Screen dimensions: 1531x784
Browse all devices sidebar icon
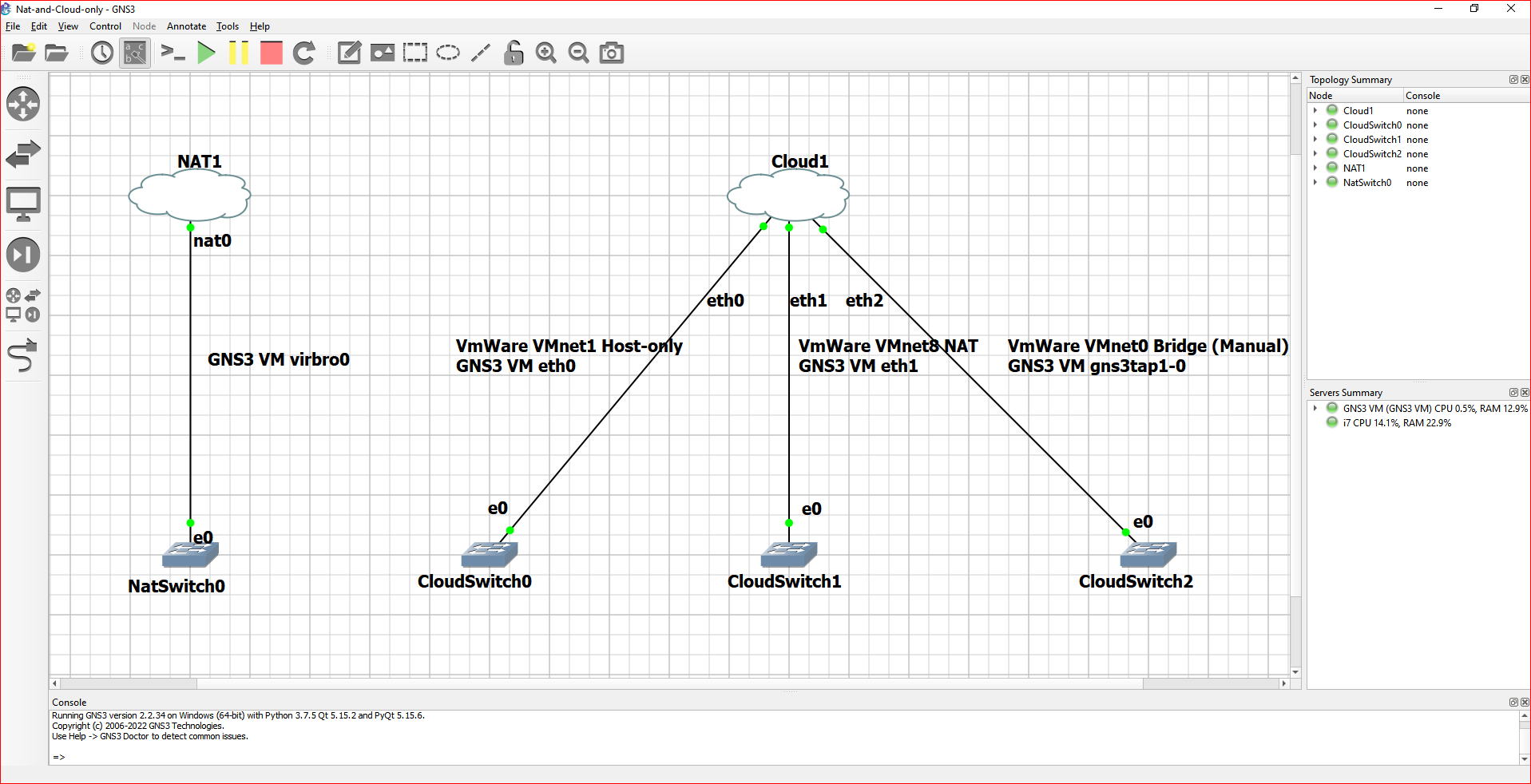pyautogui.click(x=23, y=304)
